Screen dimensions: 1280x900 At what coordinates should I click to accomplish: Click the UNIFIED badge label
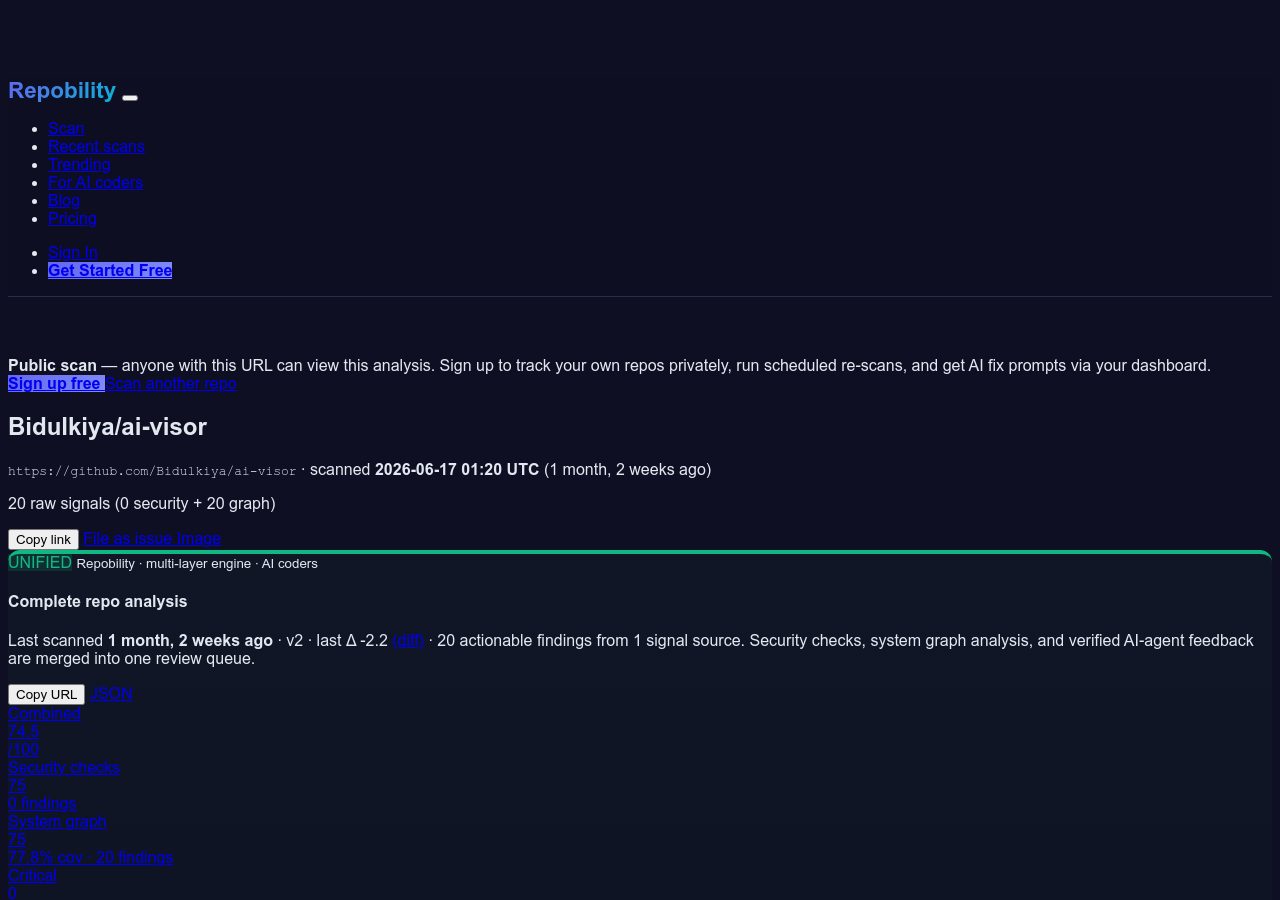40,562
